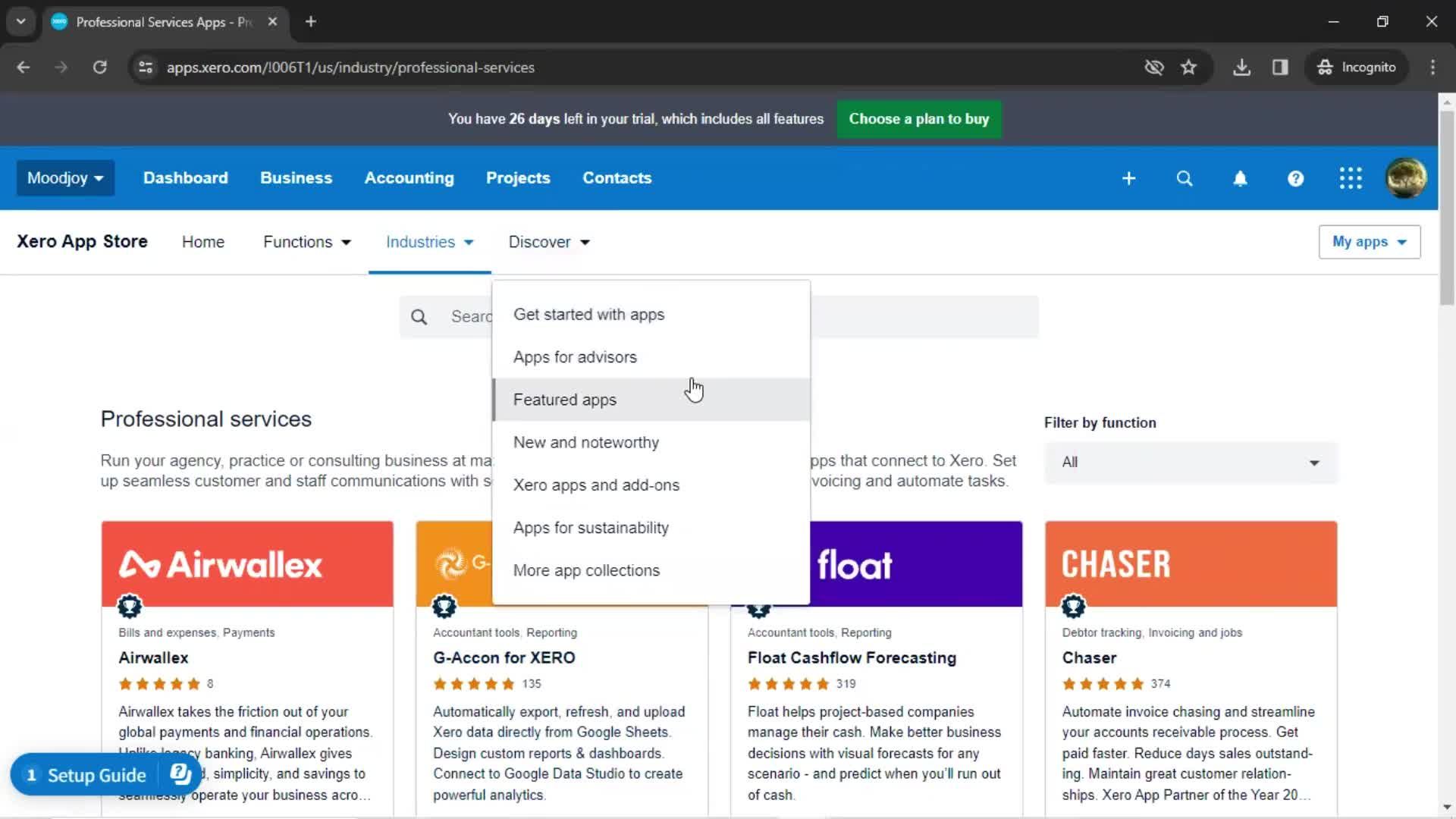Close the Professional Services Apps tab
This screenshot has width=1456, height=819.
pos(272,22)
